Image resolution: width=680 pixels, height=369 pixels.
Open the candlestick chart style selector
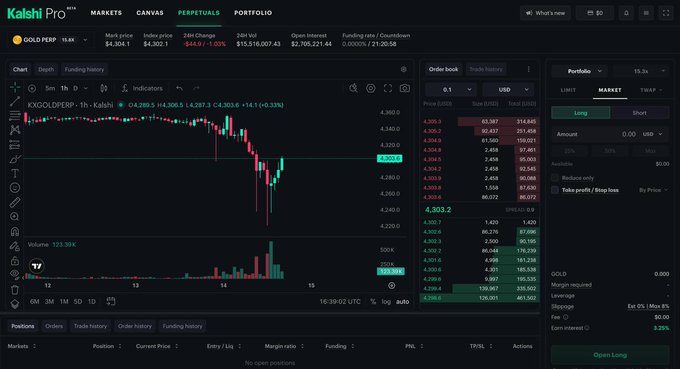coord(104,88)
